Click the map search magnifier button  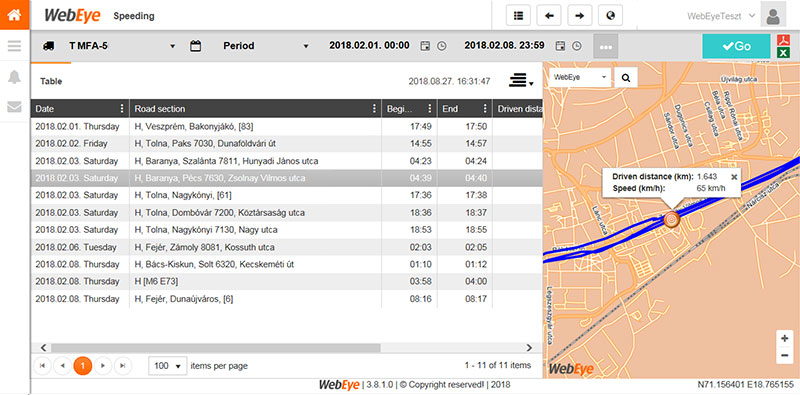pos(626,78)
